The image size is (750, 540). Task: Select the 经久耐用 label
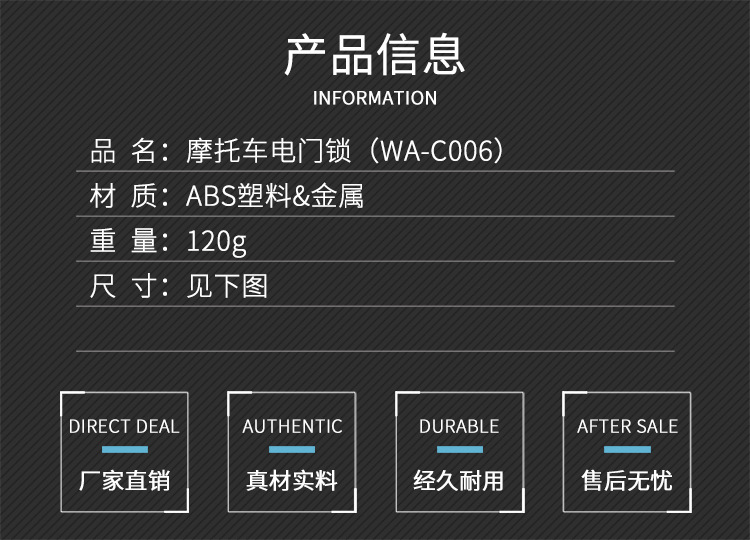(x=459, y=481)
